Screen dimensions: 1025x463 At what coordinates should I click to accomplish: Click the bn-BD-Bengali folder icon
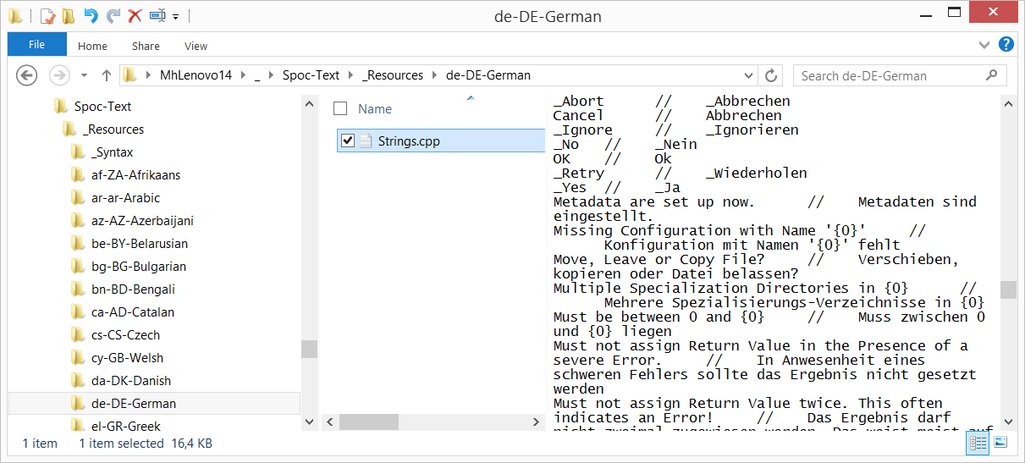[78, 290]
